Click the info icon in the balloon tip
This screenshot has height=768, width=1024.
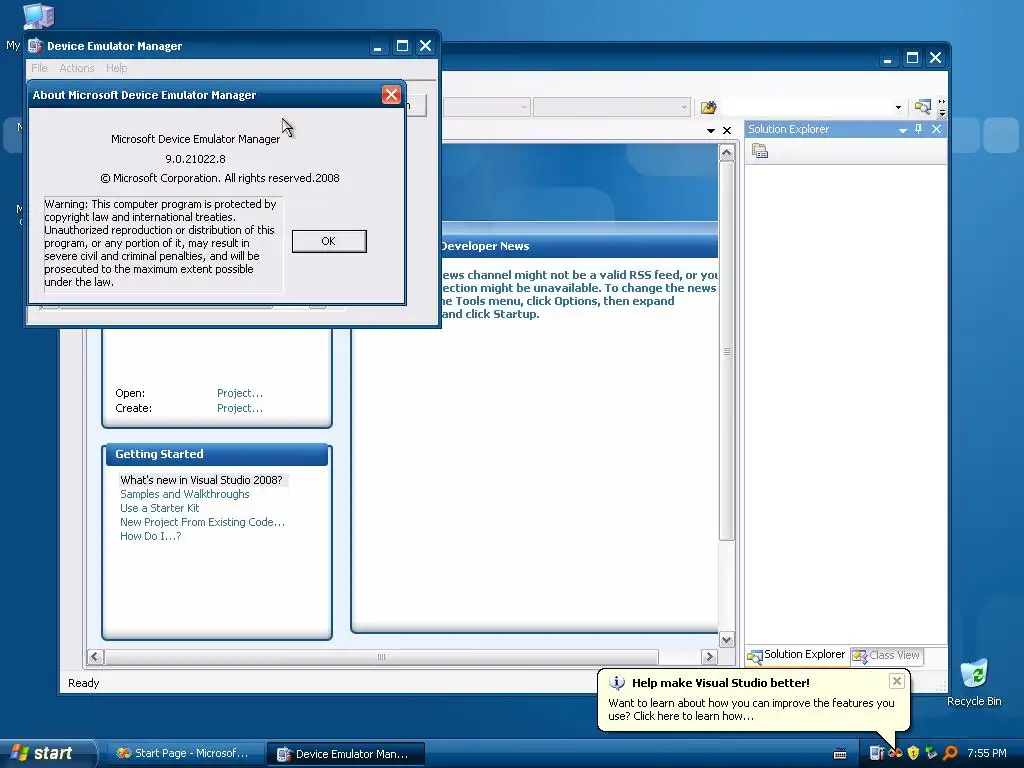pyautogui.click(x=617, y=683)
